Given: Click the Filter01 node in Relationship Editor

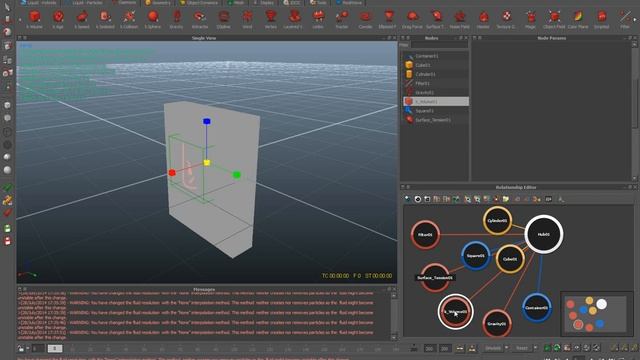Looking at the screenshot, I should coord(425,235).
